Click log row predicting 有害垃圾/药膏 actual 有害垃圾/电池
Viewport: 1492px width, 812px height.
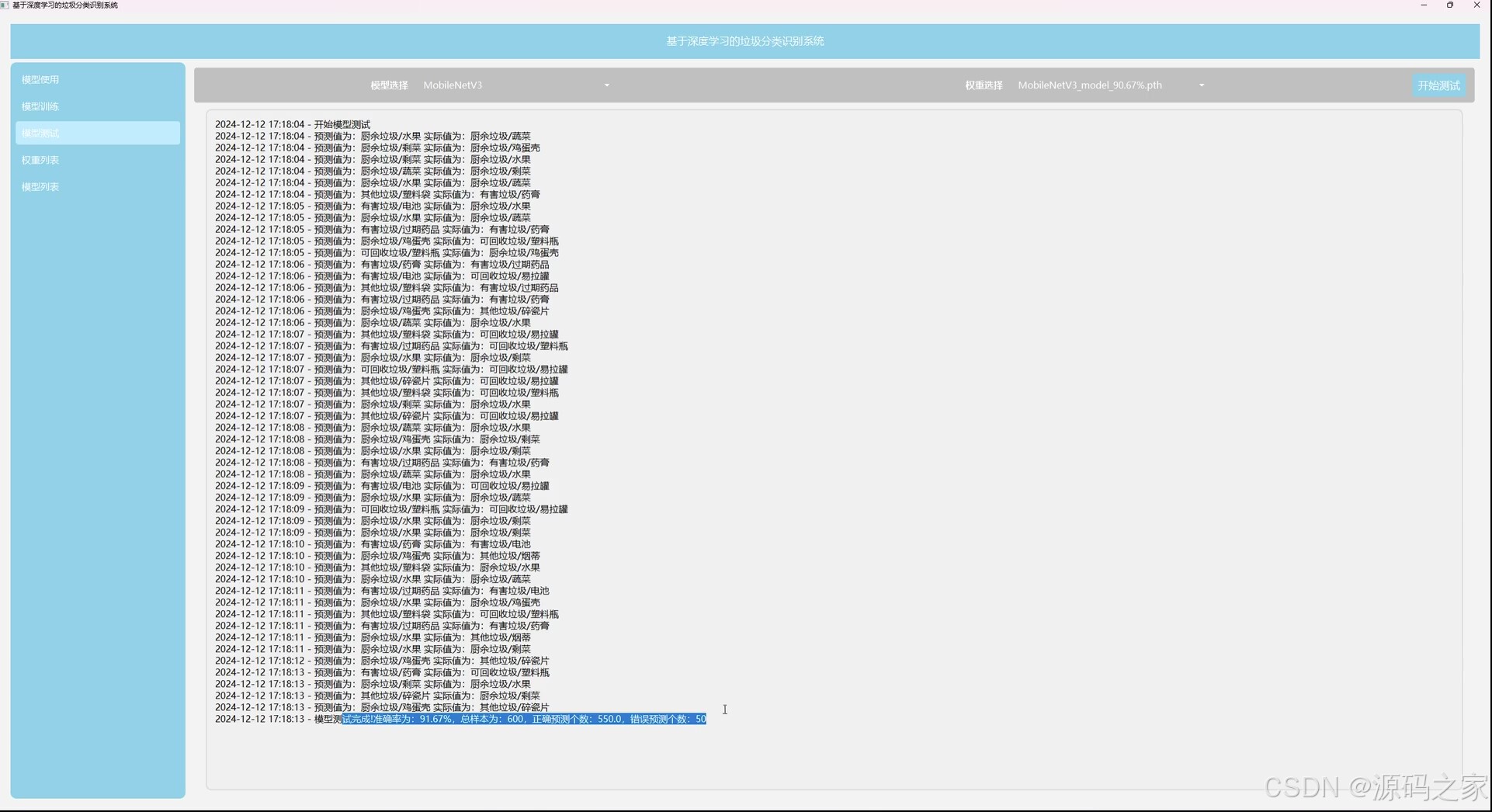373,544
